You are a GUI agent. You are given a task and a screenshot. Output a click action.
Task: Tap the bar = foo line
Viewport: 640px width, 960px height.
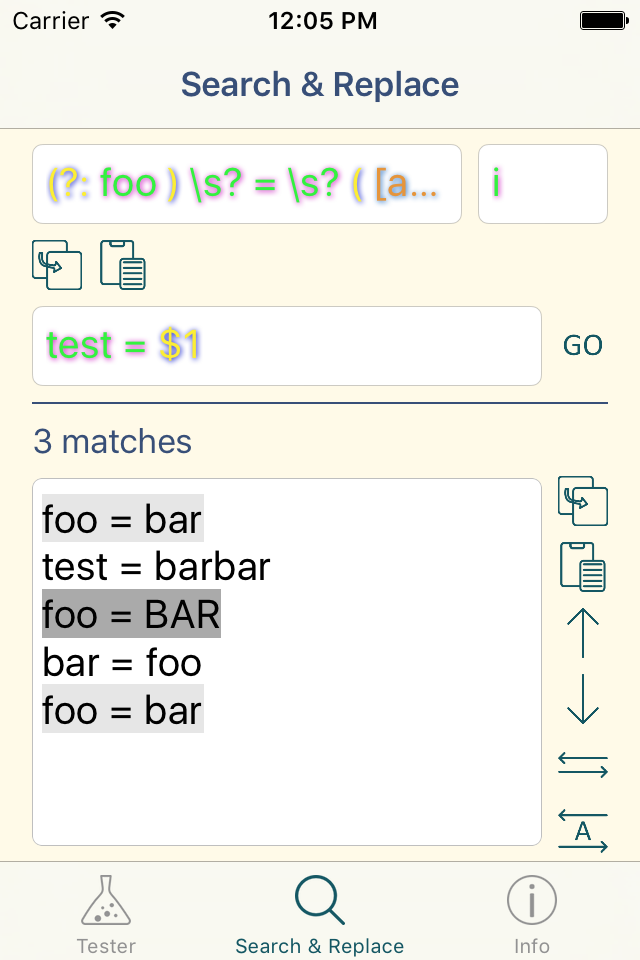[x=122, y=662]
